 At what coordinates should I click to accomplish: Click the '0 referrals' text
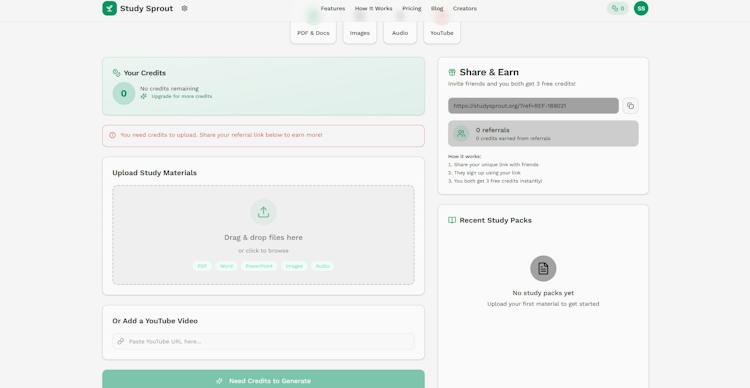493,130
